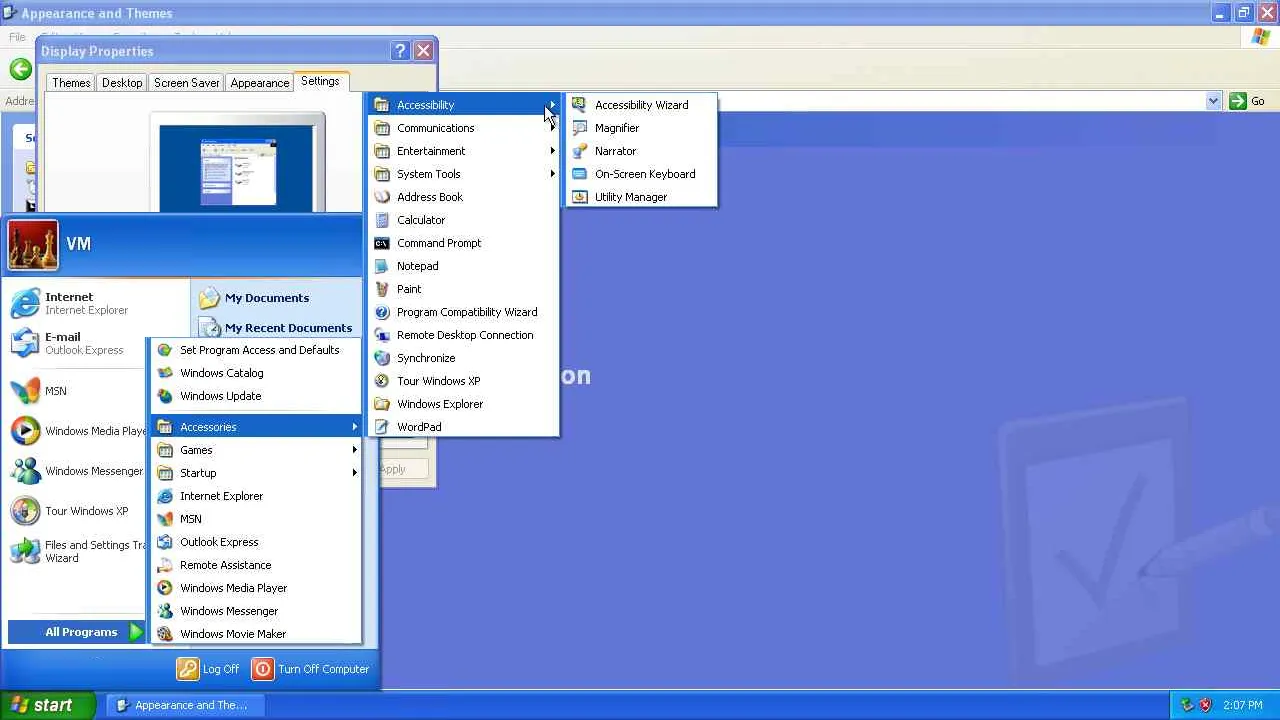The width and height of the screenshot is (1280, 720).
Task: Open My Documents from Start menu
Action: click(266, 298)
